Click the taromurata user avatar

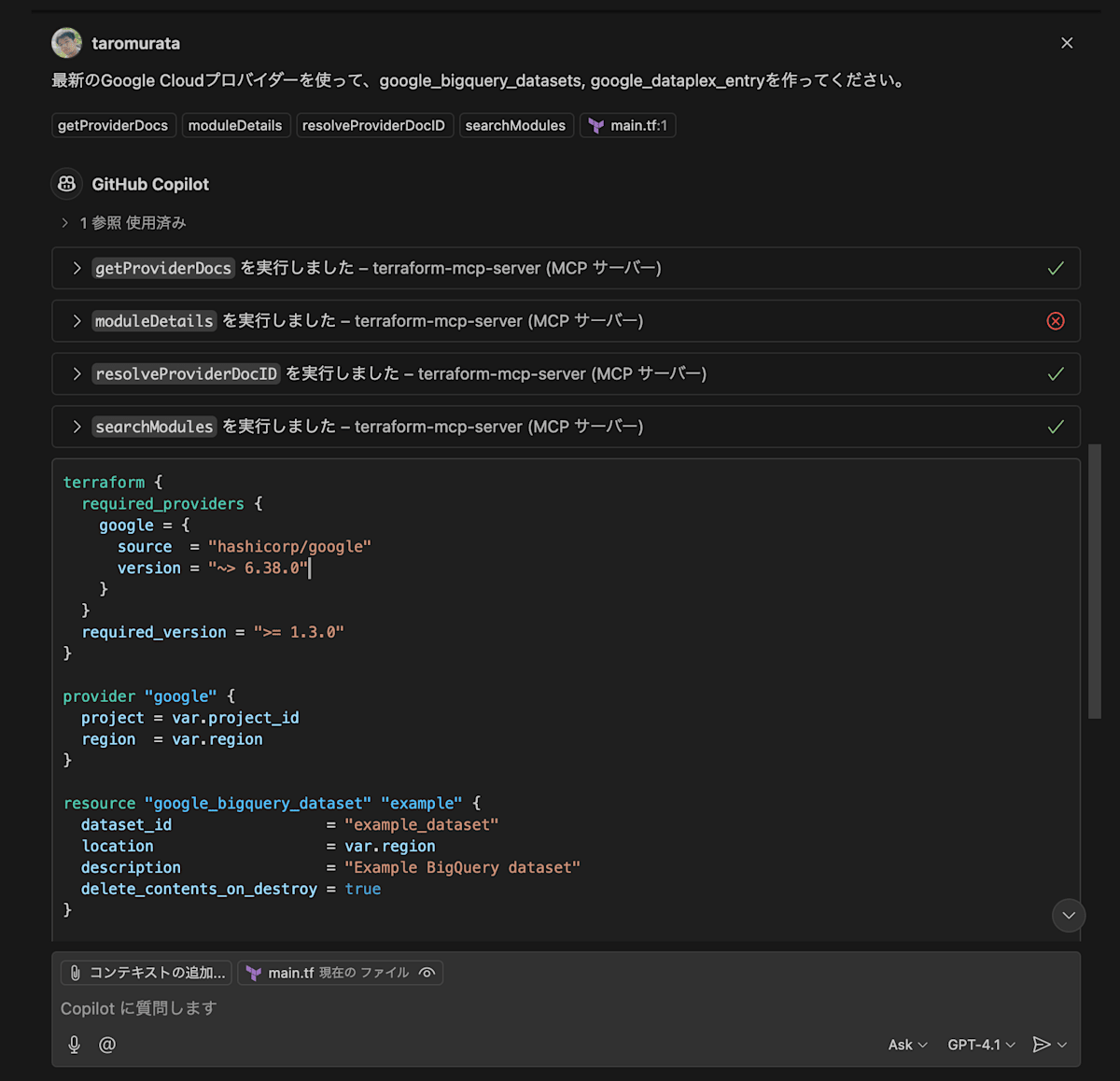(67, 43)
